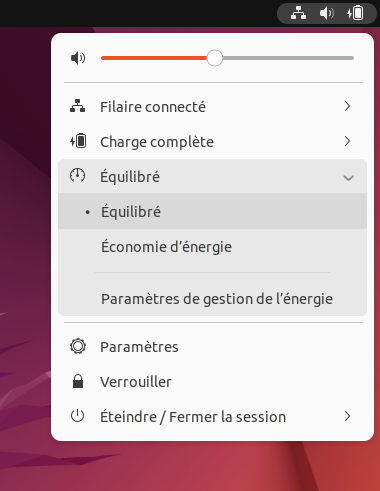Viewport: 380px width, 491px height.
Task: Click the volume icon in top bar
Action: [327, 13]
